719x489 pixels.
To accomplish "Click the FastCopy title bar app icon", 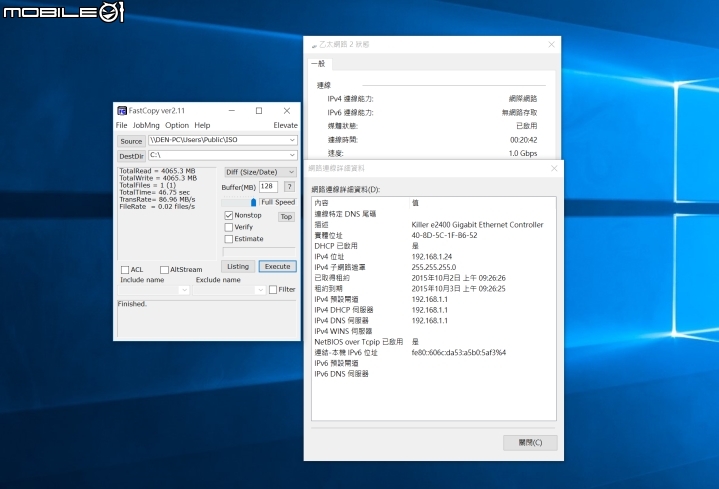I will 122,111.
